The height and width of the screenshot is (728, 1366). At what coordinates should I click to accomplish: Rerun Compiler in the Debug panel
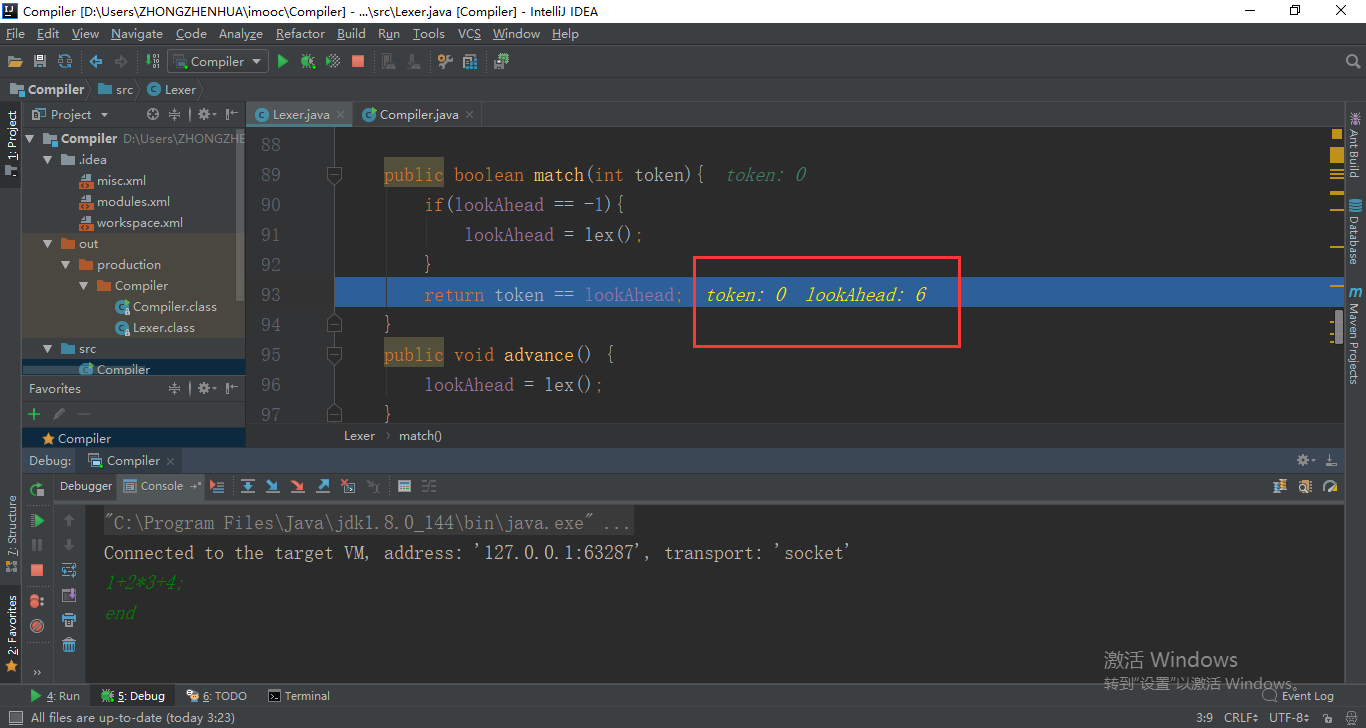[x=37, y=489]
